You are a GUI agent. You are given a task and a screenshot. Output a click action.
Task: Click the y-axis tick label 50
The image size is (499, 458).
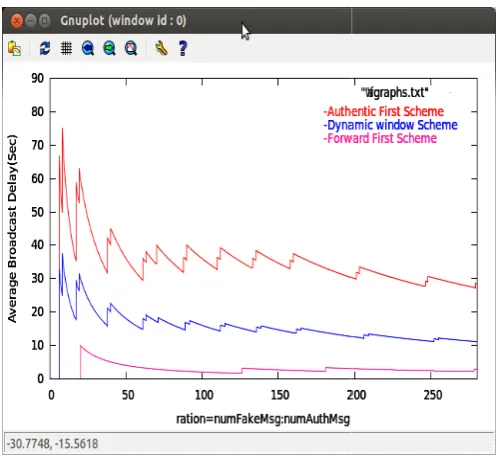(38, 212)
